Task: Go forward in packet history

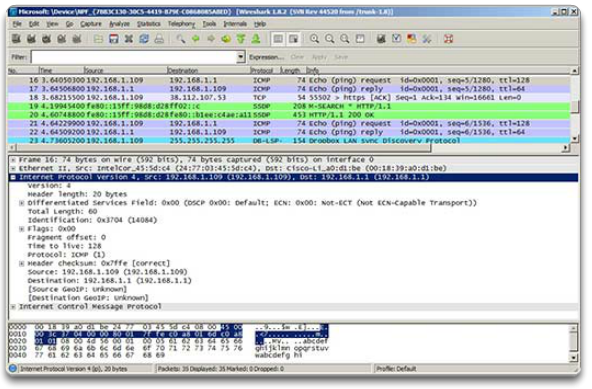Action: point(211,39)
